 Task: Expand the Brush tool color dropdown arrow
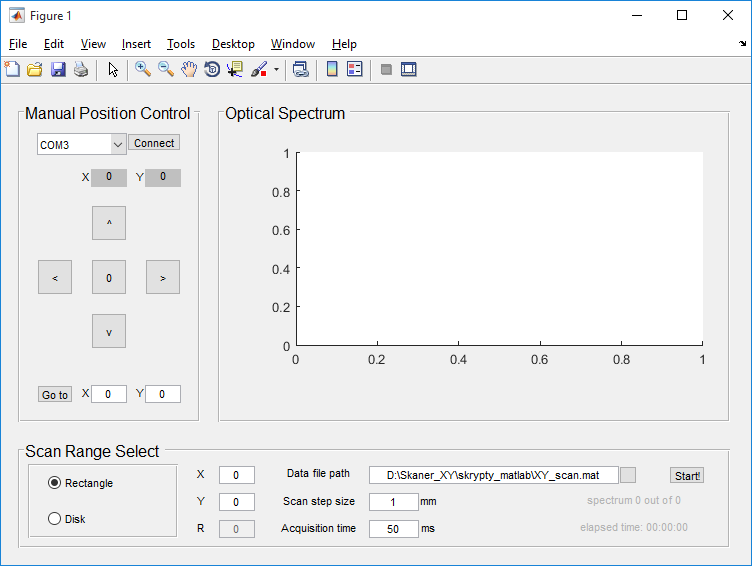tap(276, 70)
